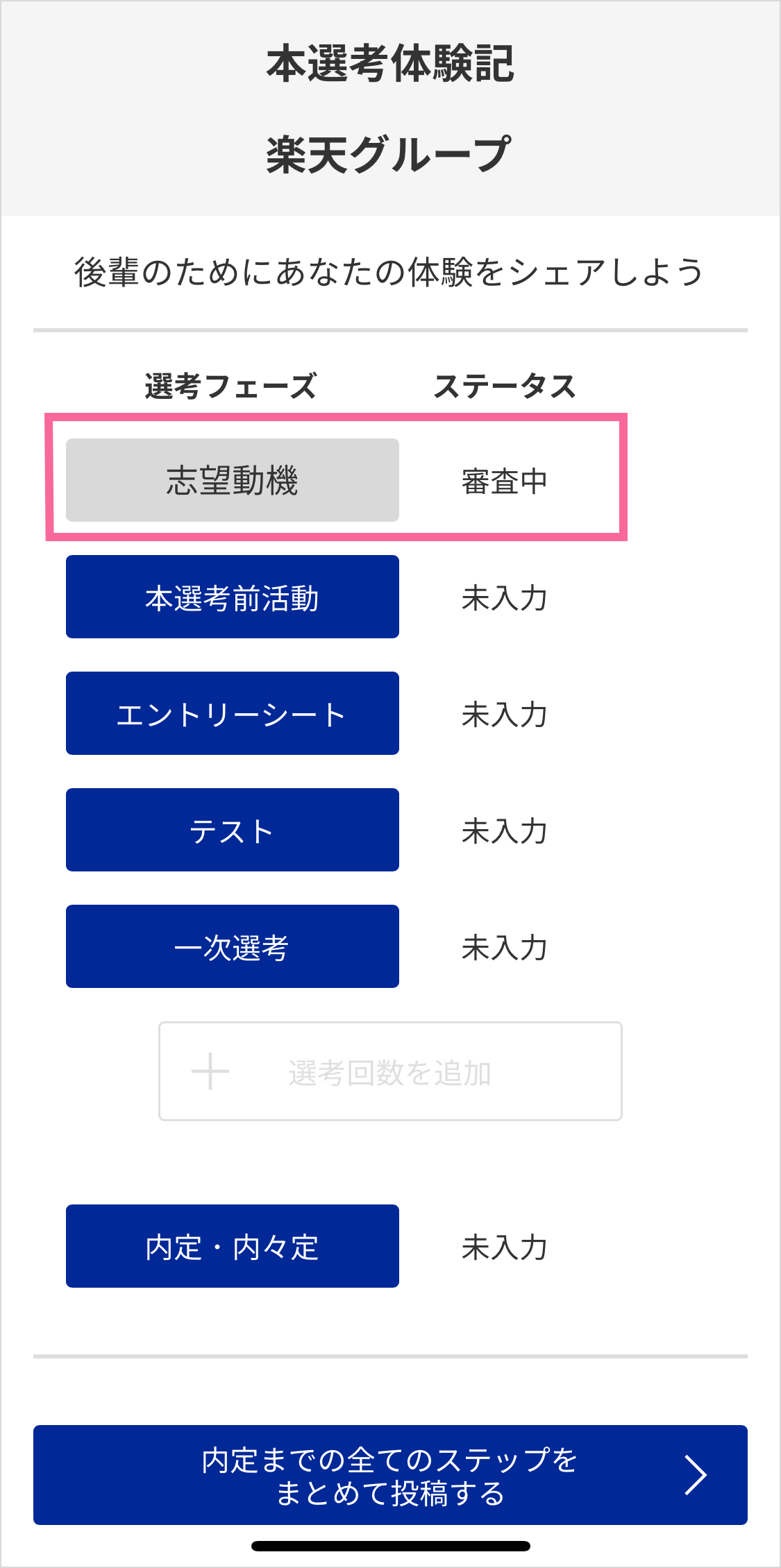Viewport: 781px width, 1568px height.
Task: Open the 志望動機 phase button
Action: pyautogui.click(x=232, y=480)
